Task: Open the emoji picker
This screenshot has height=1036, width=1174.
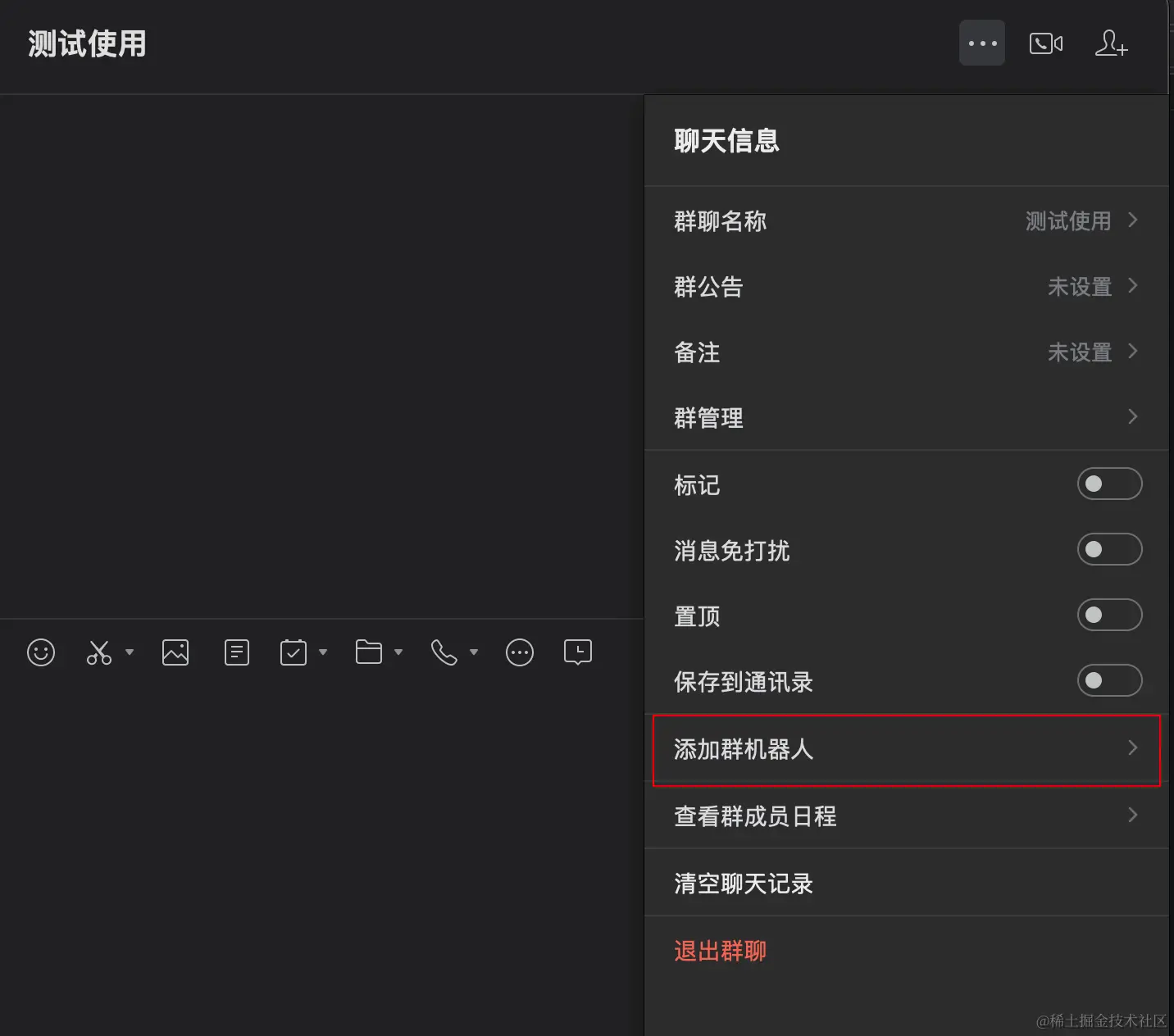Action: tap(41, 652)
